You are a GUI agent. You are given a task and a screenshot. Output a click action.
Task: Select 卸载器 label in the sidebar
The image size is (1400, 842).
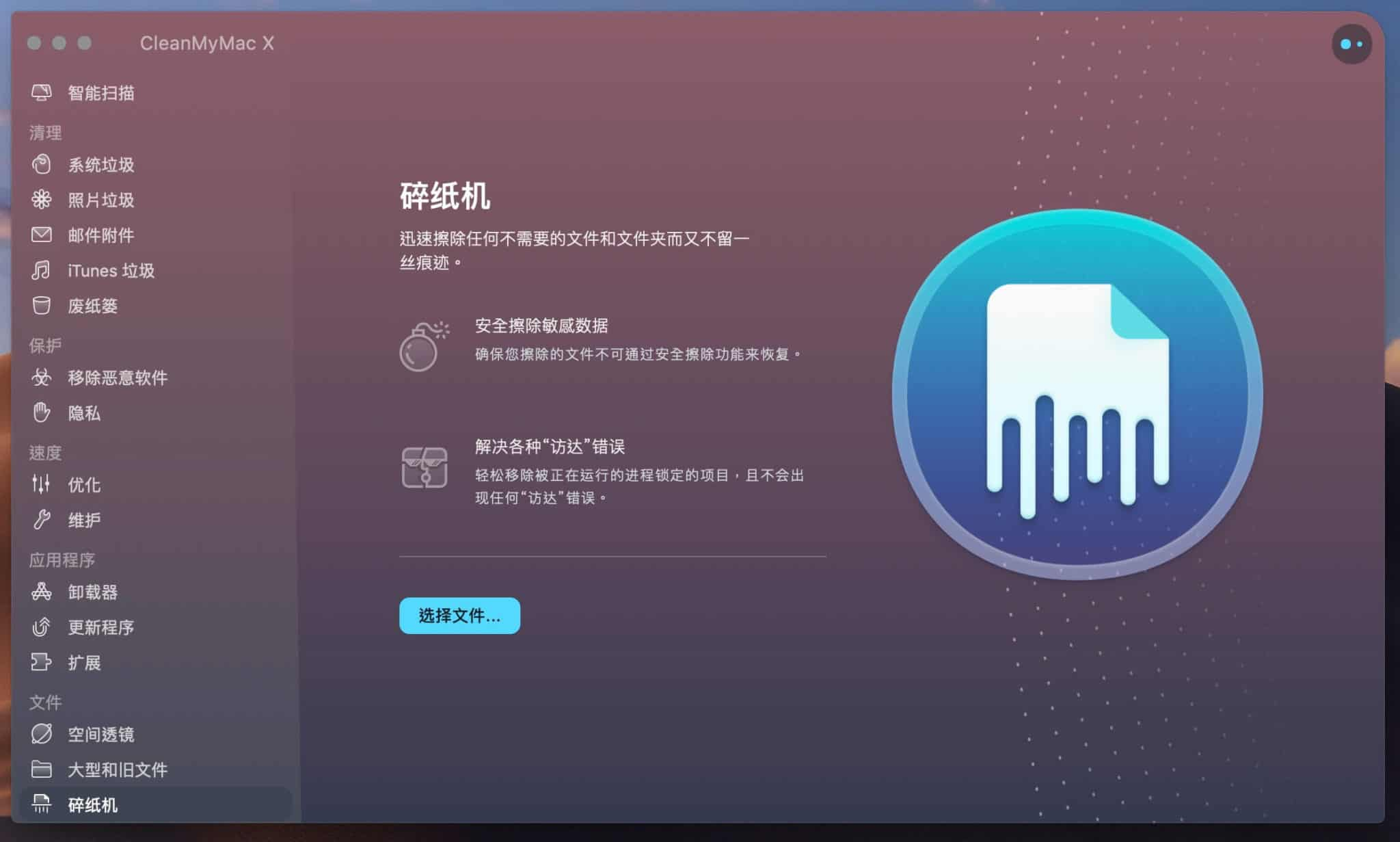tap(93, 592)
